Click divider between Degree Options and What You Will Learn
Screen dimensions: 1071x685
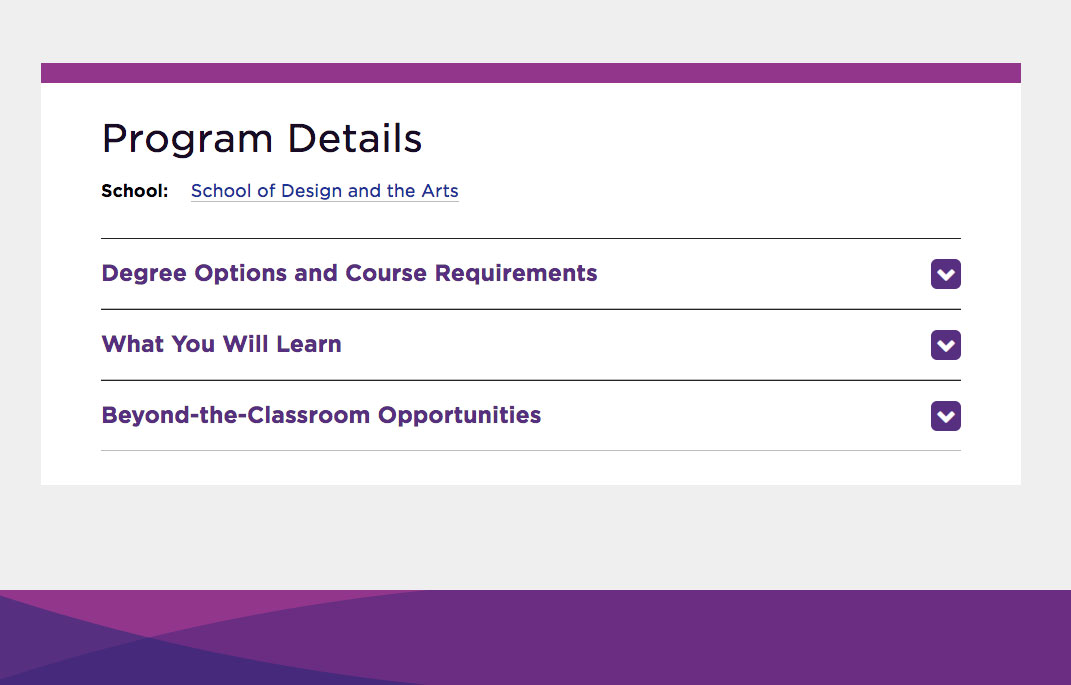click(531, 309)
